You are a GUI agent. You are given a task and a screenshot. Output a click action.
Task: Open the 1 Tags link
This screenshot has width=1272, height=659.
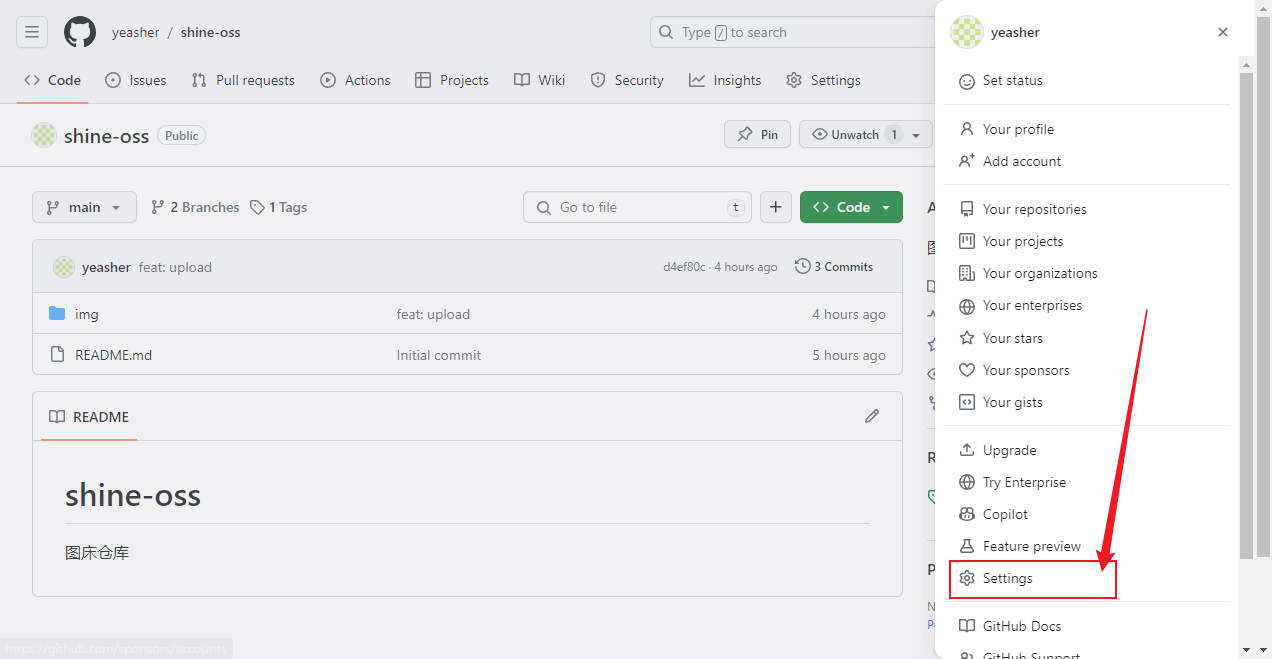click(278, 207)
